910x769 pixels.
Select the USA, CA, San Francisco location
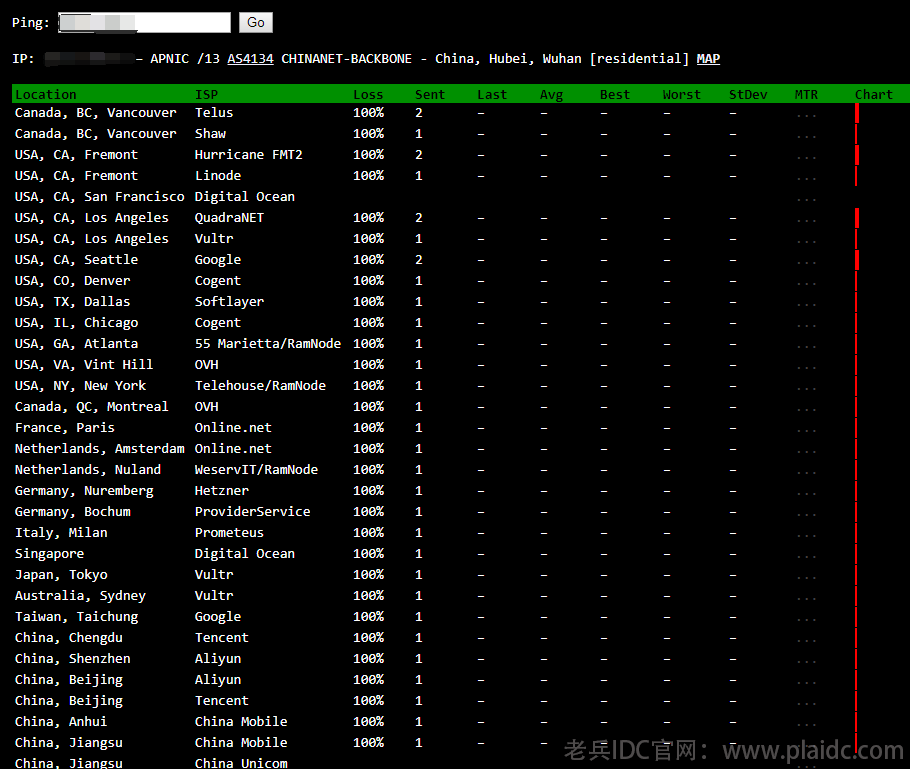click(99, 197)
